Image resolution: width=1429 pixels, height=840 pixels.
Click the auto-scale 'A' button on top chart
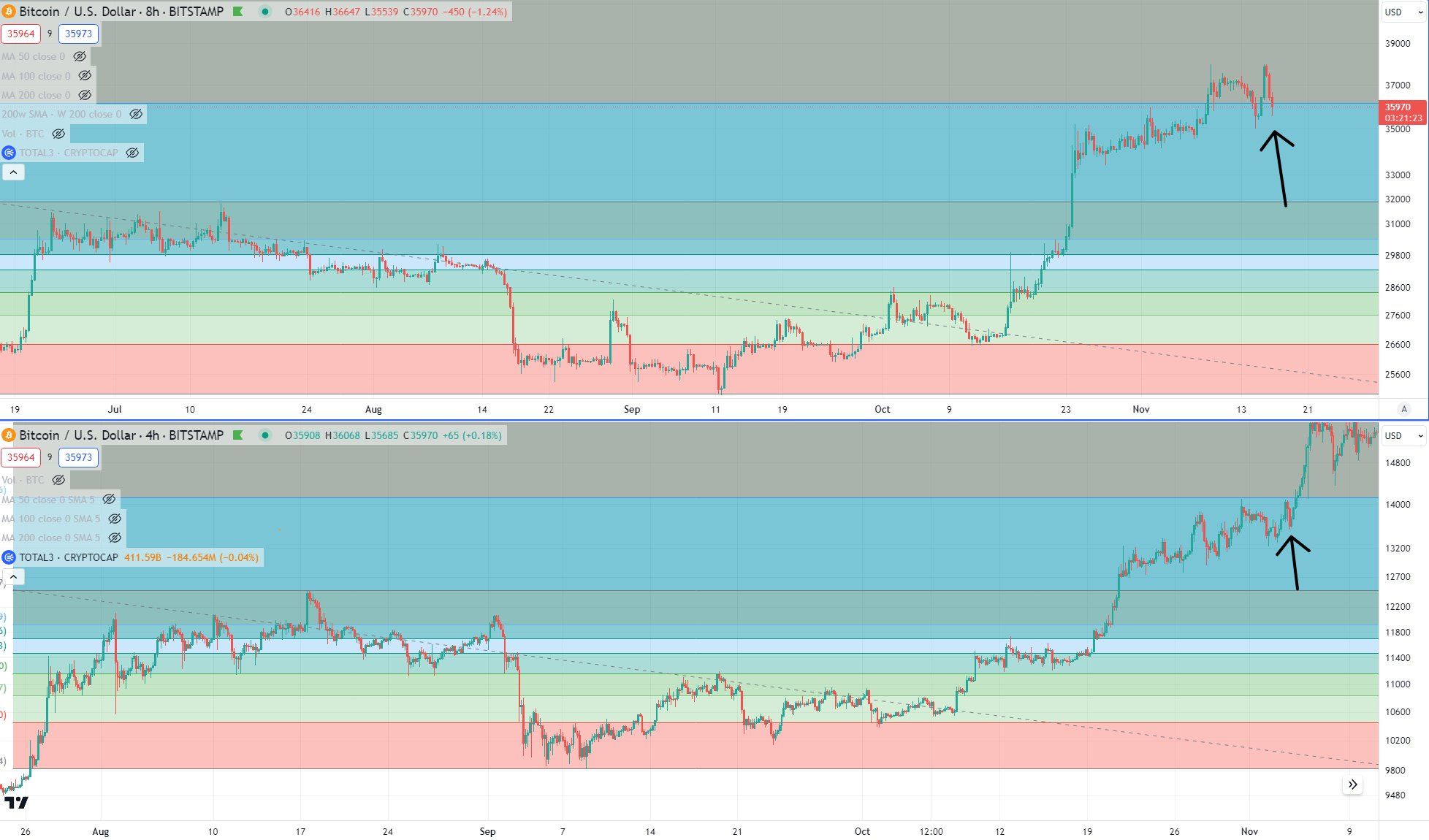tap(1403, 409)
